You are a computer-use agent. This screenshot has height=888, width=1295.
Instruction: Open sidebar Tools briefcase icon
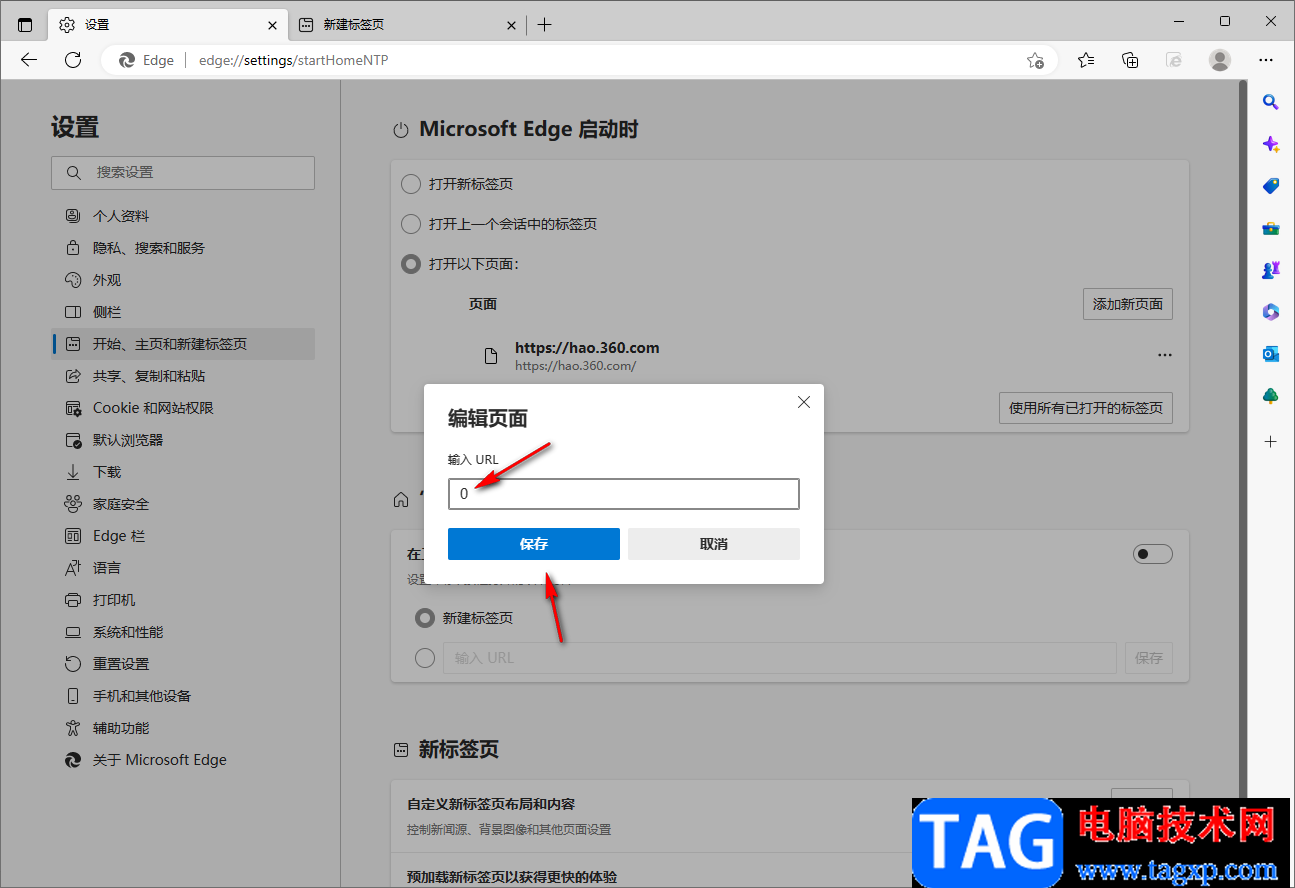[1271, 228]
